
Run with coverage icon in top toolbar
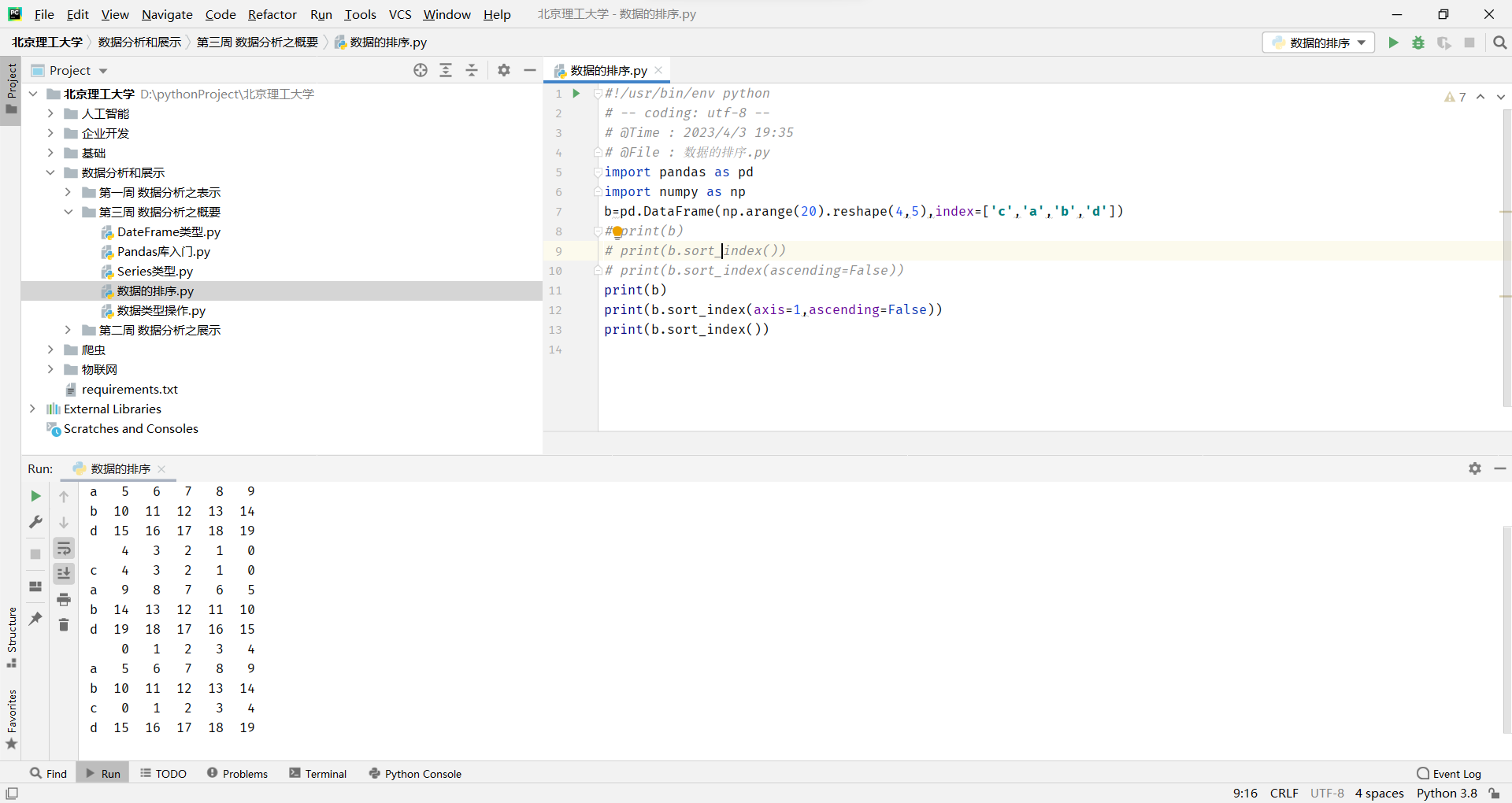(1443, 43)
